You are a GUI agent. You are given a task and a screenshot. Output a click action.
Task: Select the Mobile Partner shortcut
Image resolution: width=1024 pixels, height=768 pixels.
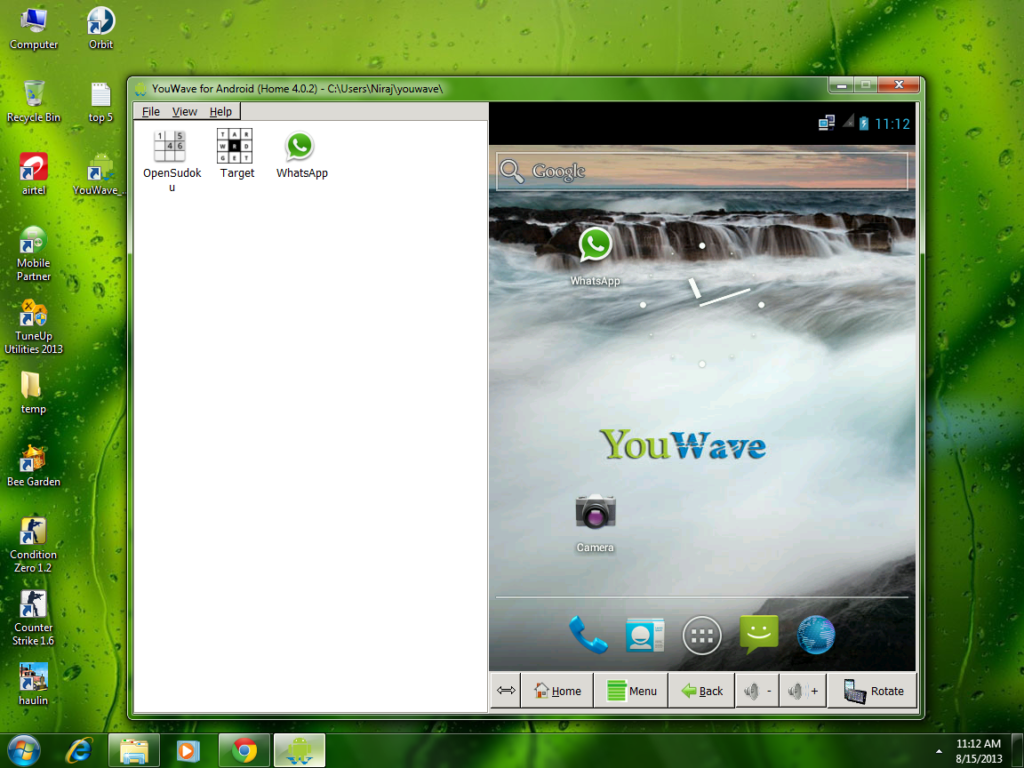pos(33,253)
